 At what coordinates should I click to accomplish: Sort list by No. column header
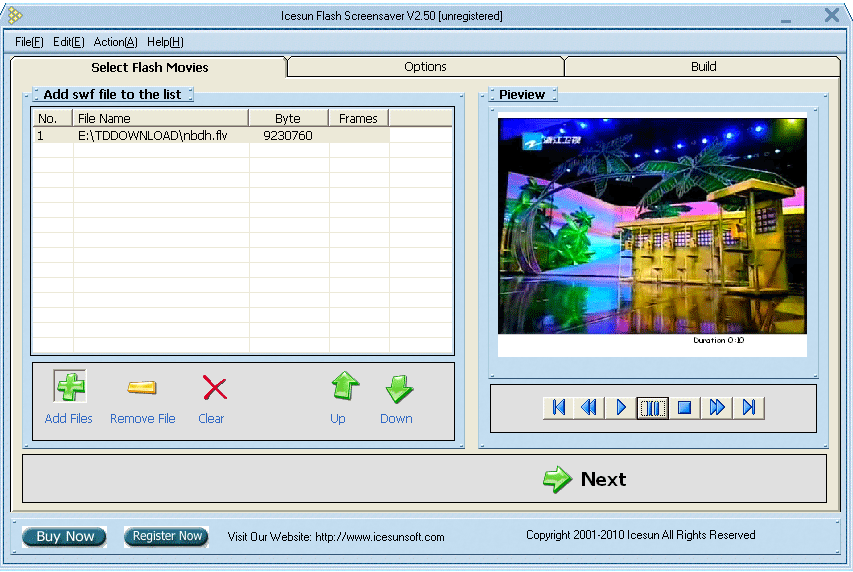pyautogui.click(x=52, y=118)
